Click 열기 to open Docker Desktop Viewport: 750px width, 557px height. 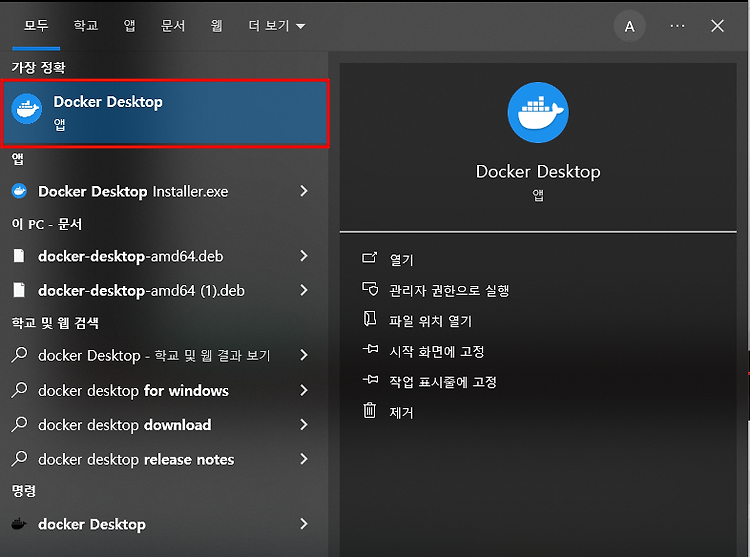[401, 260]
